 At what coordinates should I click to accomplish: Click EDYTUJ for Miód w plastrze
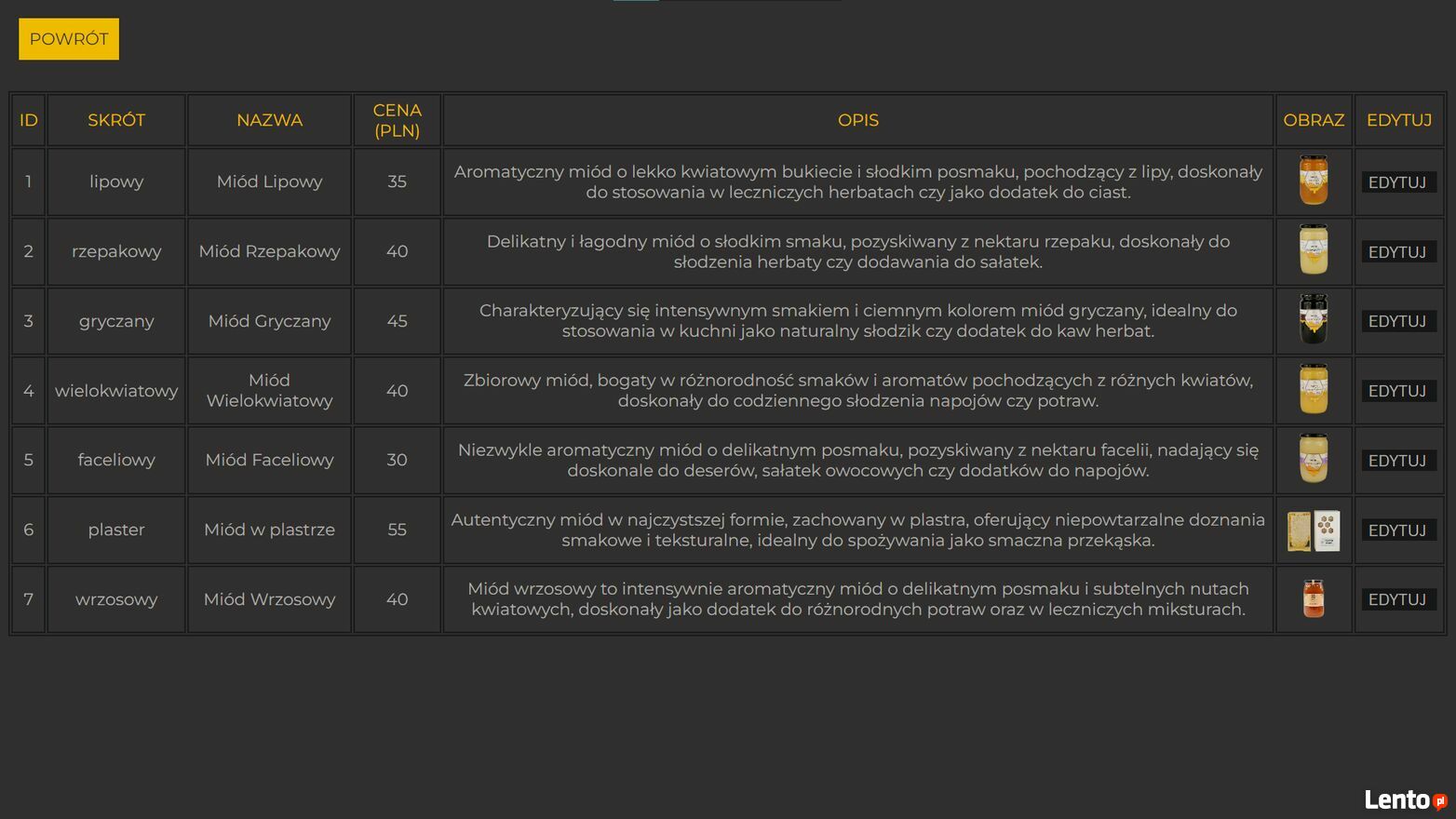pos(1398,530)
